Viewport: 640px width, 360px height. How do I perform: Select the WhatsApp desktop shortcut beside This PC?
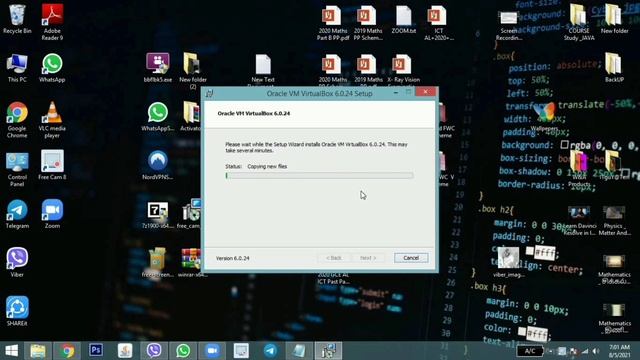tap(52, 68)
